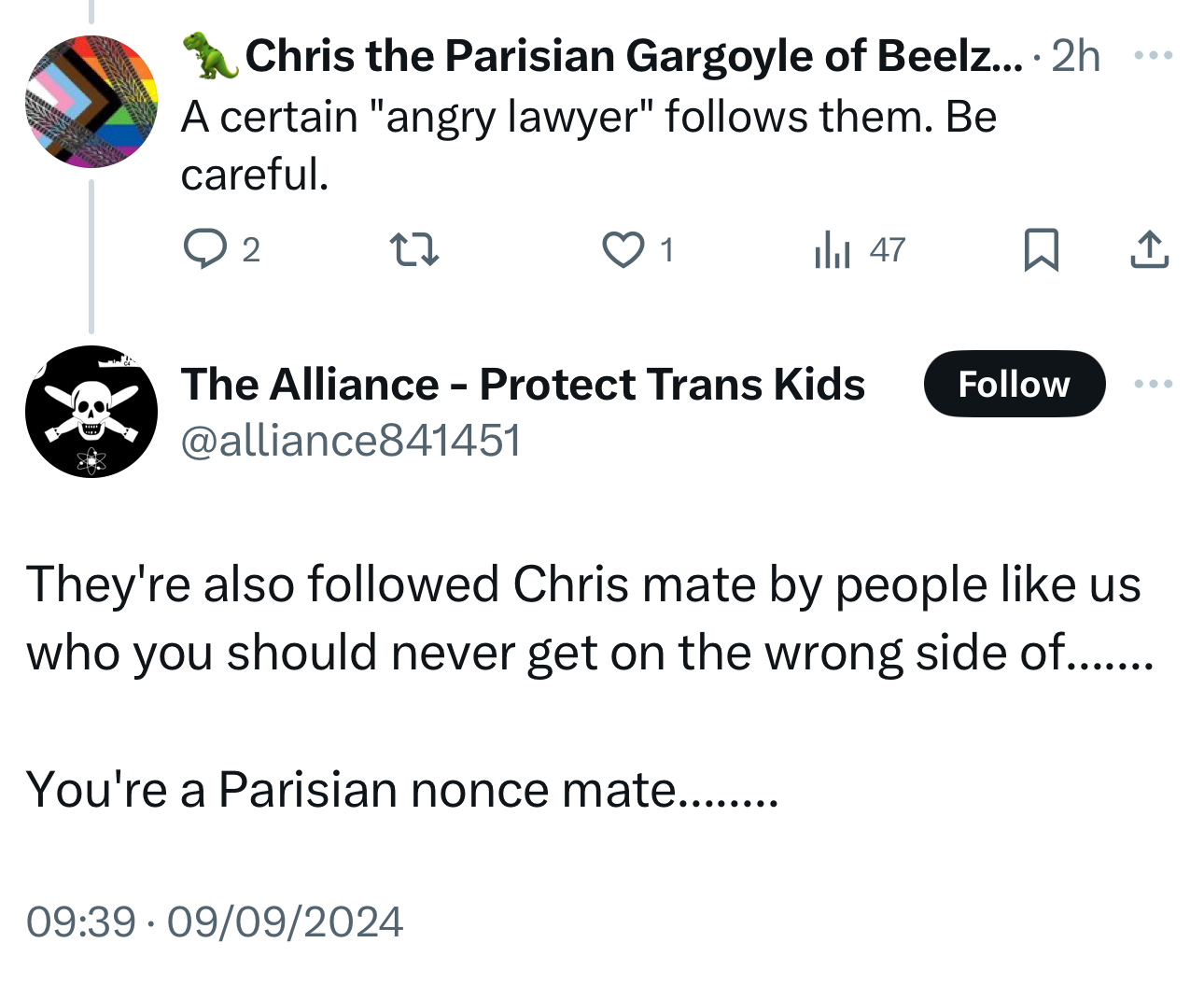Follow The Alliance account
1204x985 pixels.
tap(1014, 384)
